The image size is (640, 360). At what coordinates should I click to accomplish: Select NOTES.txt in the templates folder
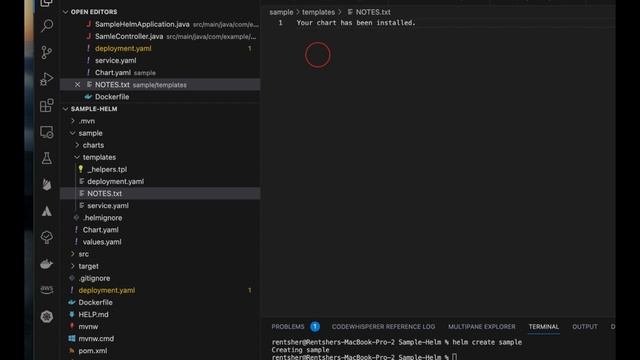pos(160,193)
